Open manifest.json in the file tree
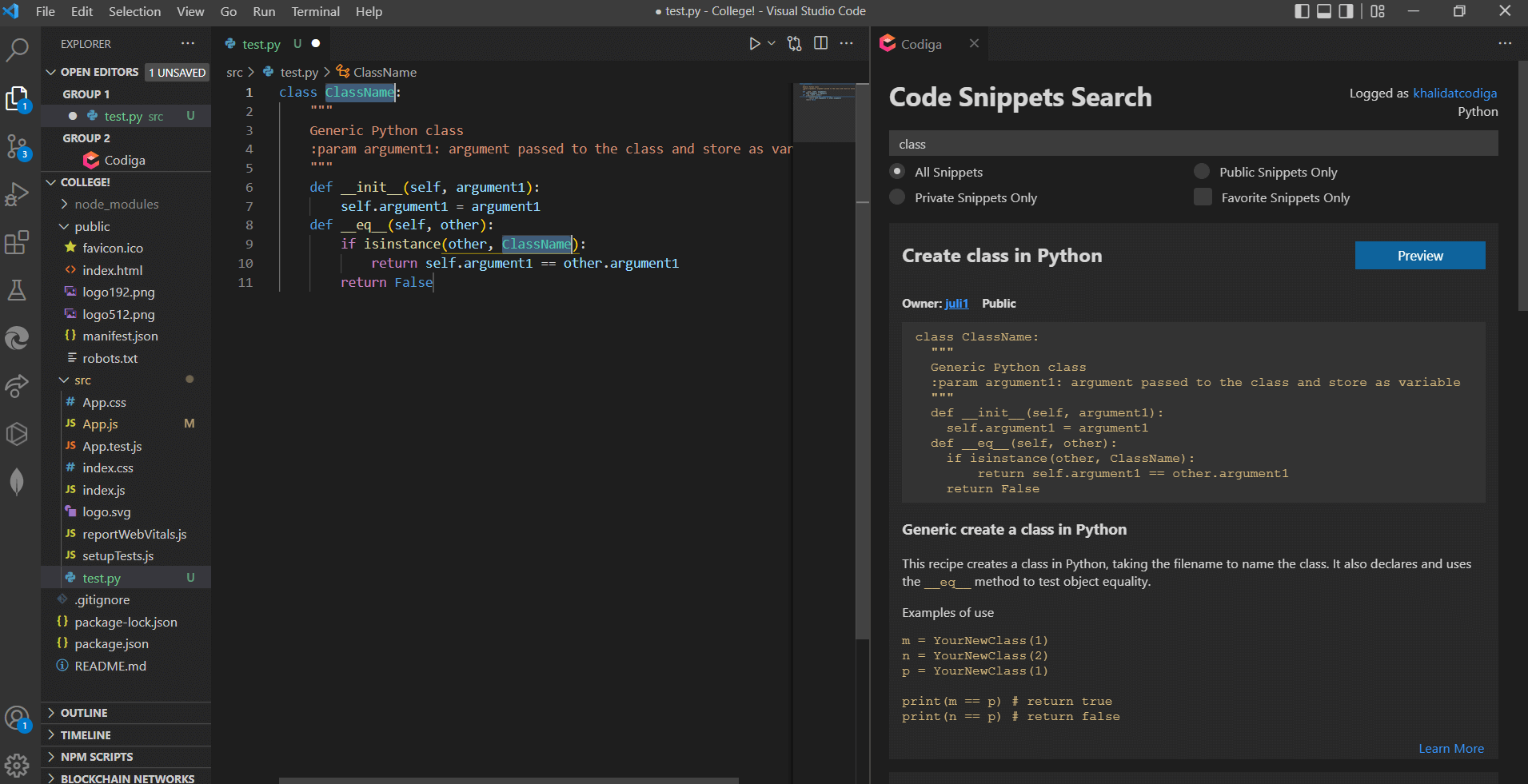The image size is (1528, 784). pos(120,336)
